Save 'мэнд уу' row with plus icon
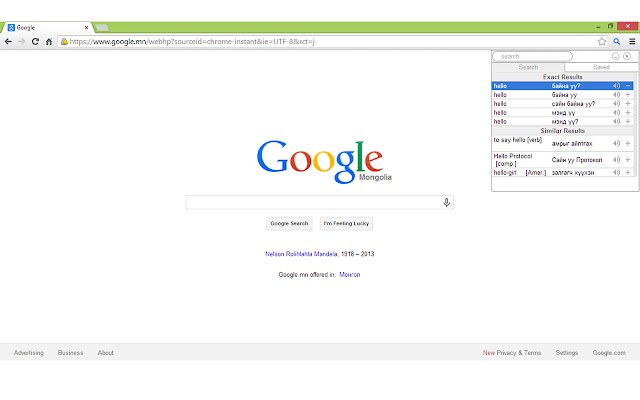This screenshot has height=400, width=640. pyautogui.click(x=628, y=113)
